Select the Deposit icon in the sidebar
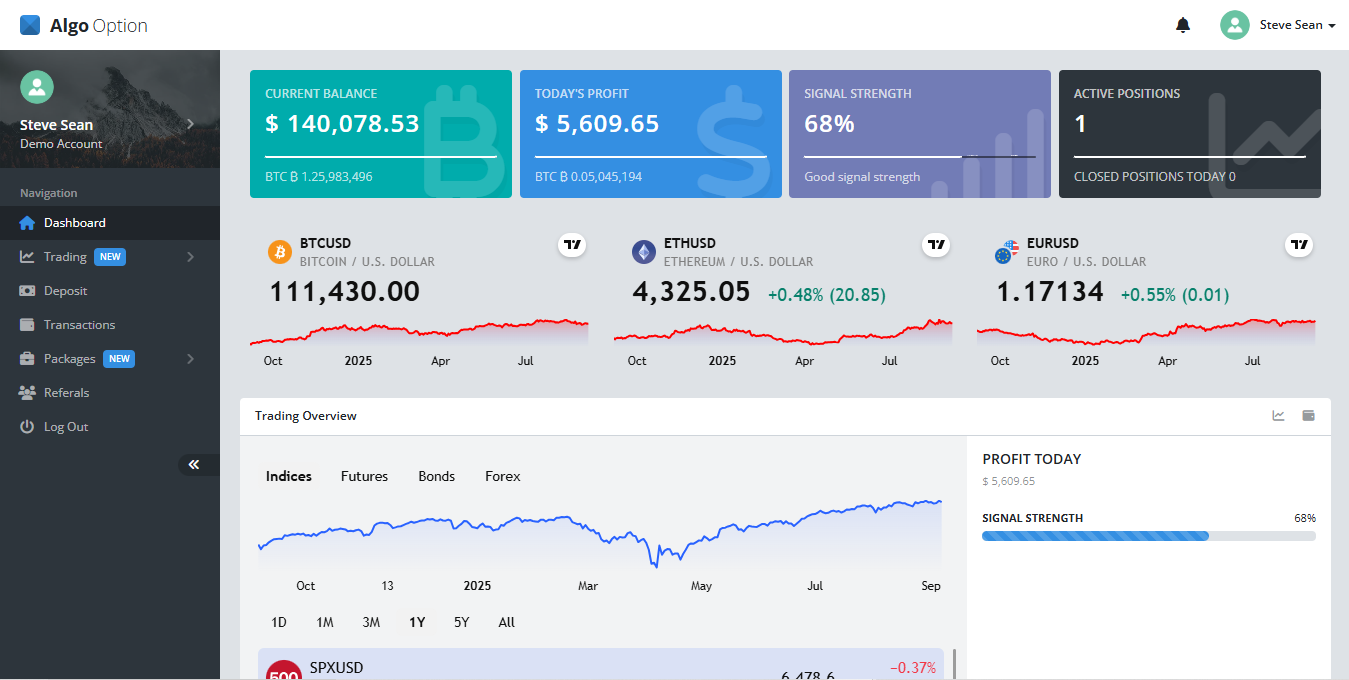 (x=25, y=290)
